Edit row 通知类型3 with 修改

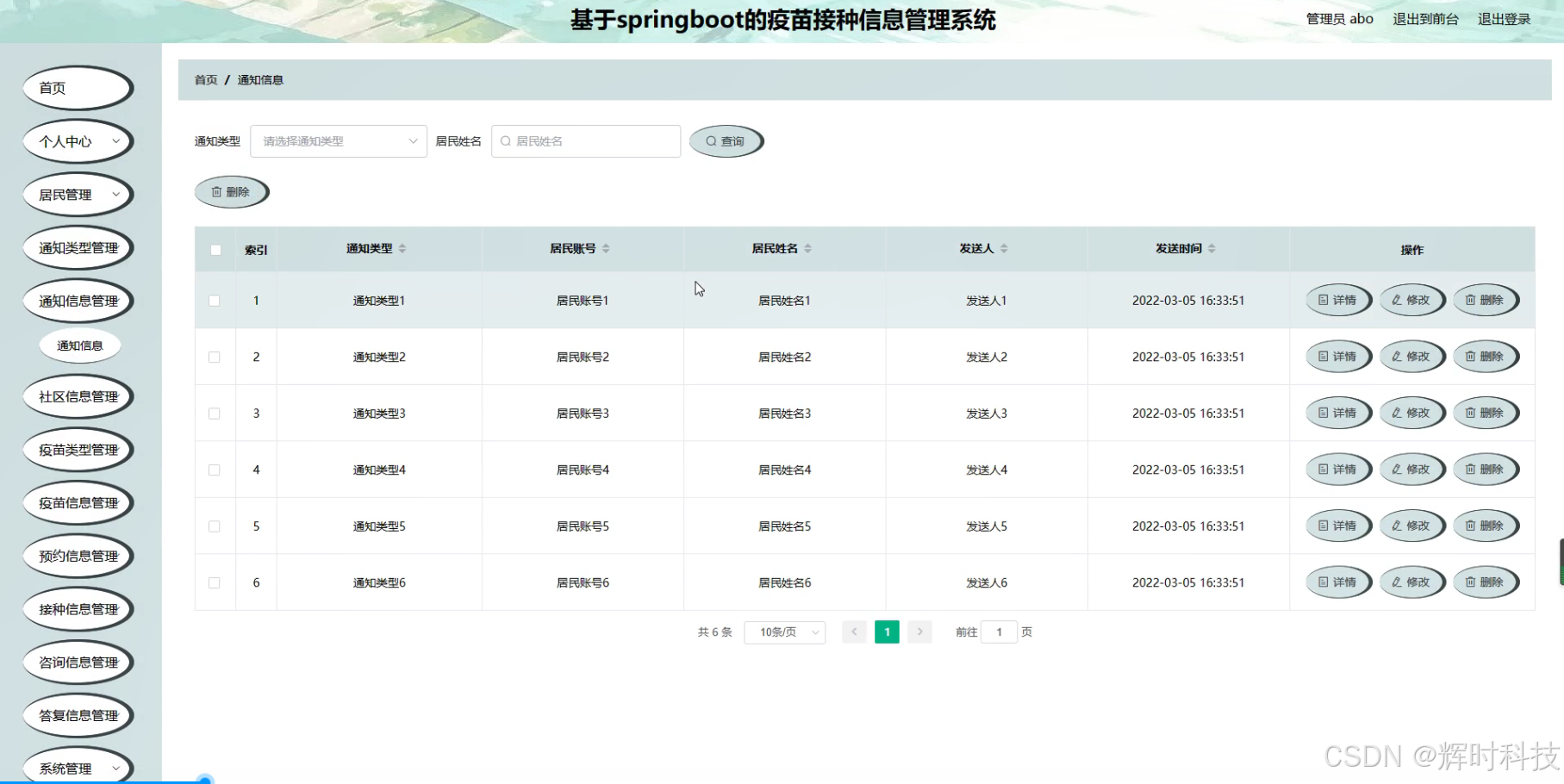tap(1411, 414)
